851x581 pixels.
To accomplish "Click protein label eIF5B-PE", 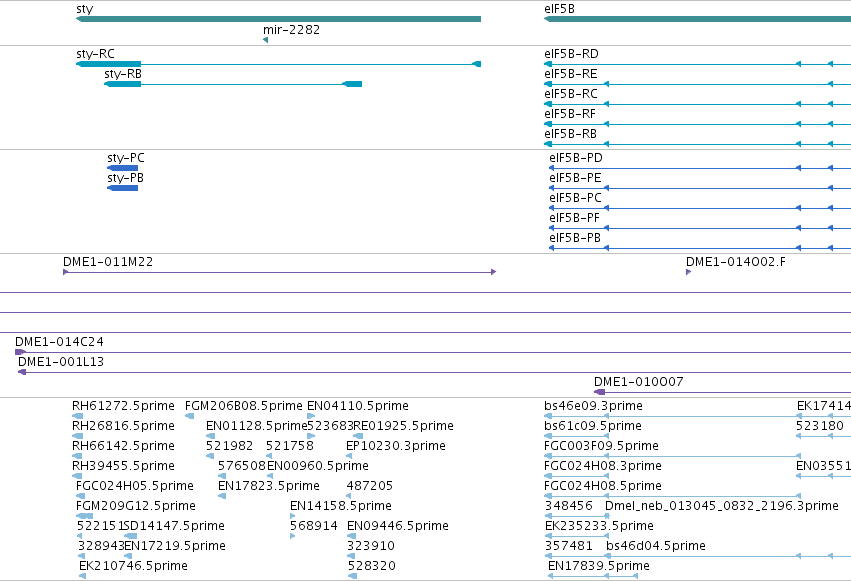I will pyautogui.click(x=575, y=178).
